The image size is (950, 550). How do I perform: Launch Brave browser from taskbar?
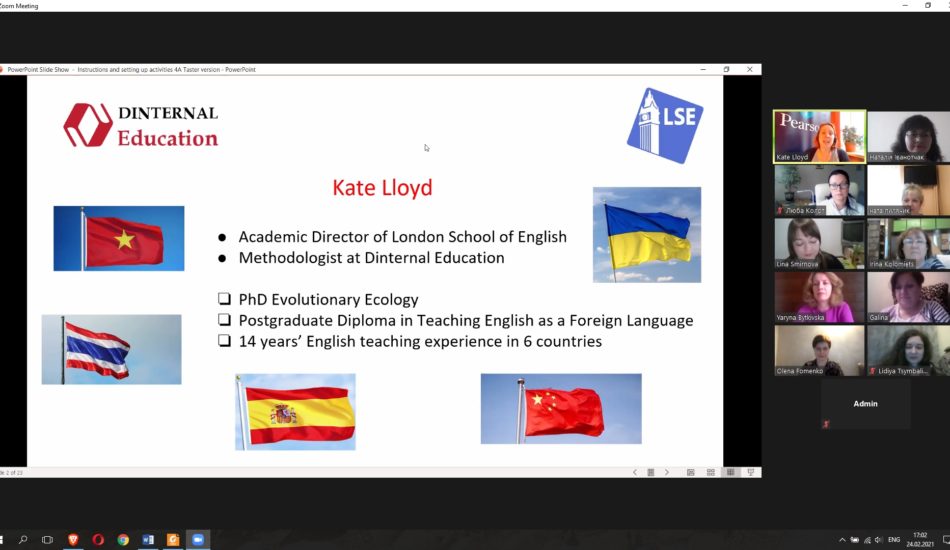point(73,539)
